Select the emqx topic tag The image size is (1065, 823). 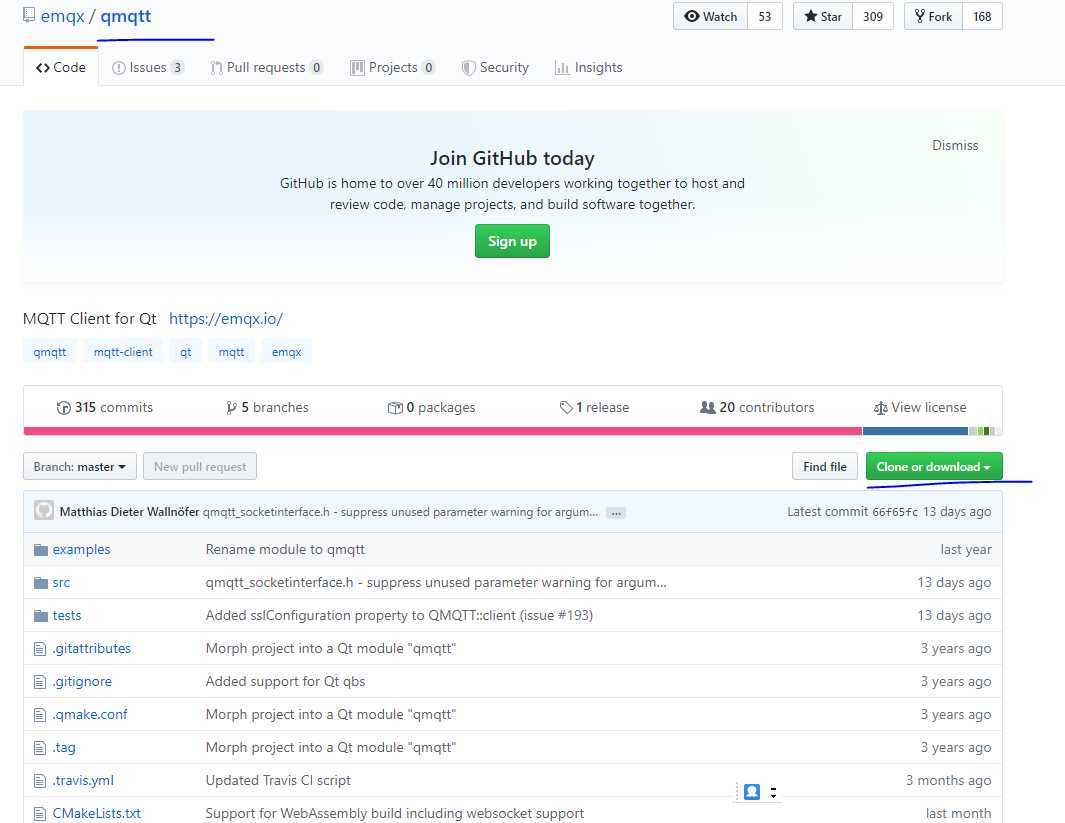click(x=286, y=352)
